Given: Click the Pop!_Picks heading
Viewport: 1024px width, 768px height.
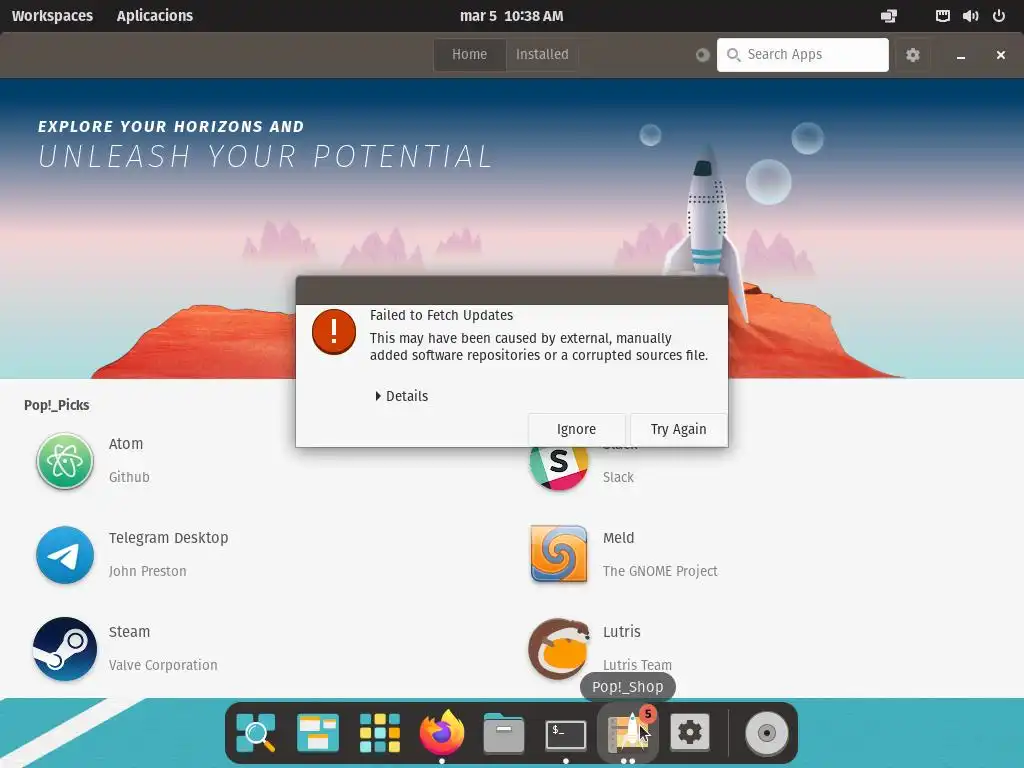Looking at the screenshot, I should tap(57, 405).
